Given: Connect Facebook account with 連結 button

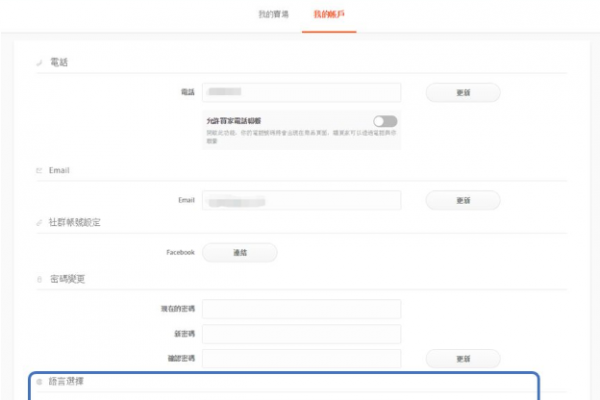Looking at the screenshot, I should tap(240, 253).
